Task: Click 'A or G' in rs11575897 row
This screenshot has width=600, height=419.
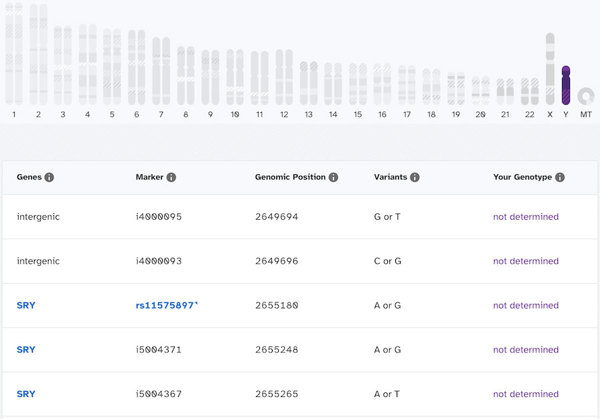Action: coord(387,305)
